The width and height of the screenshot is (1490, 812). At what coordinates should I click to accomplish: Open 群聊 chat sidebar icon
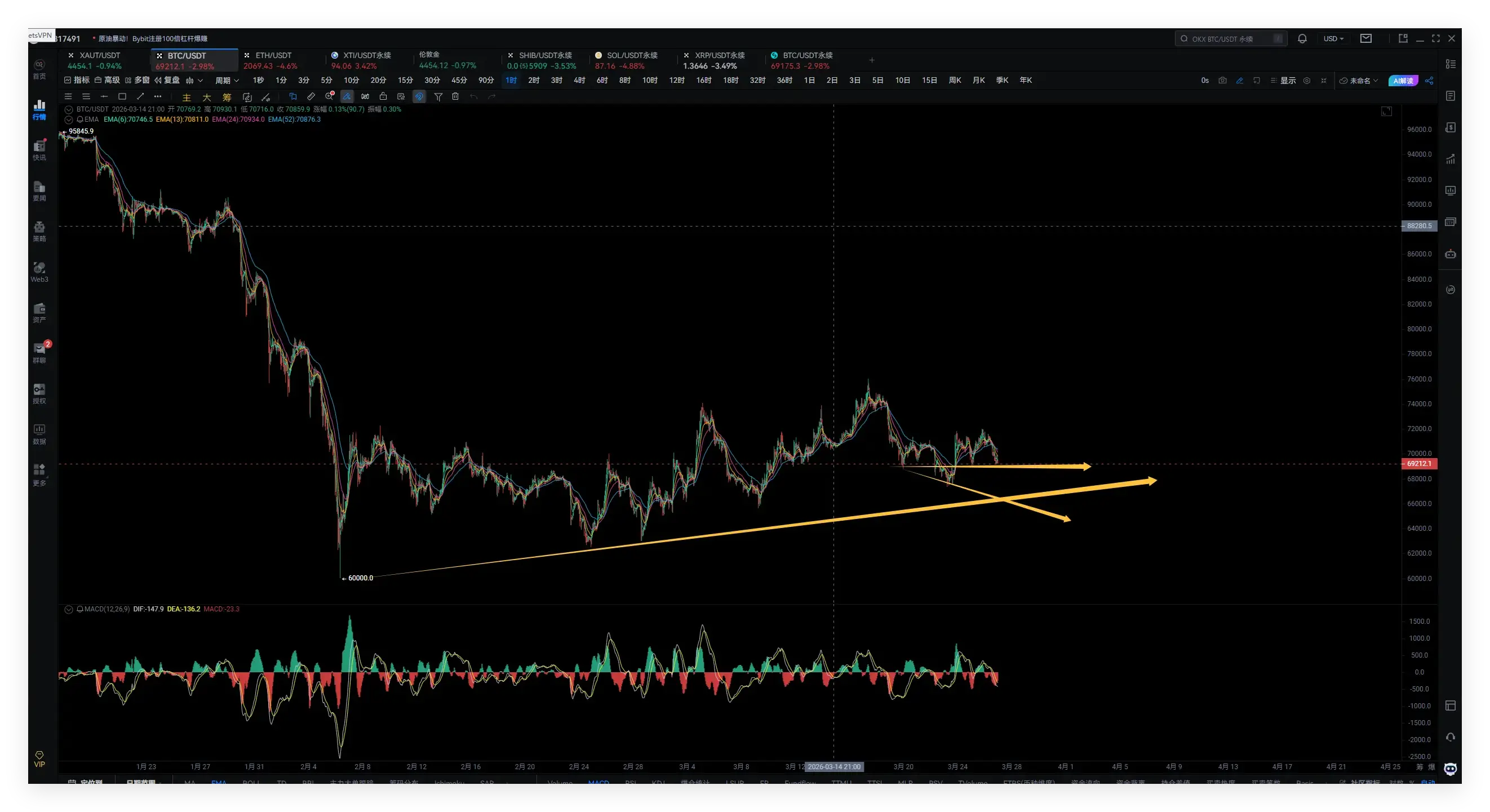[39, 352]
